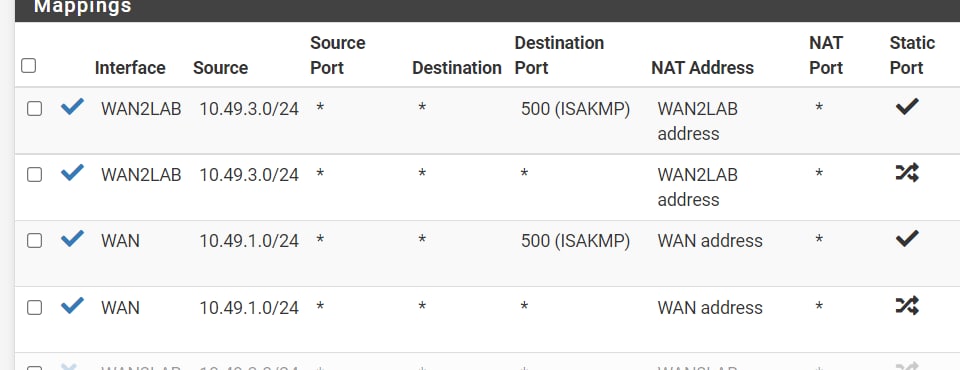Click the Static Port column header
This screenshot has height=370, width=960.
(912, 55)
